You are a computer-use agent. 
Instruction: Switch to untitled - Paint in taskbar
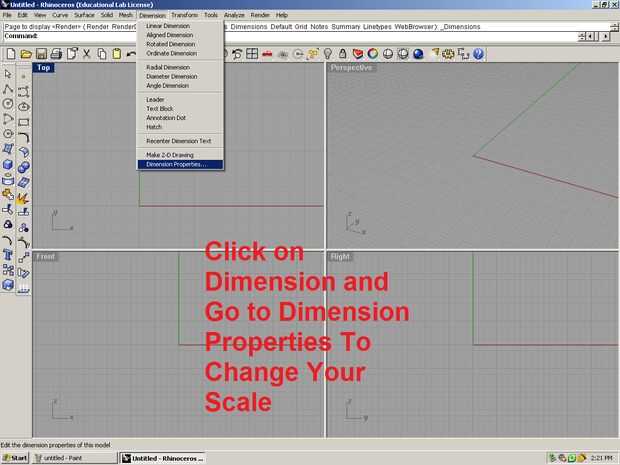click(74, 458)
